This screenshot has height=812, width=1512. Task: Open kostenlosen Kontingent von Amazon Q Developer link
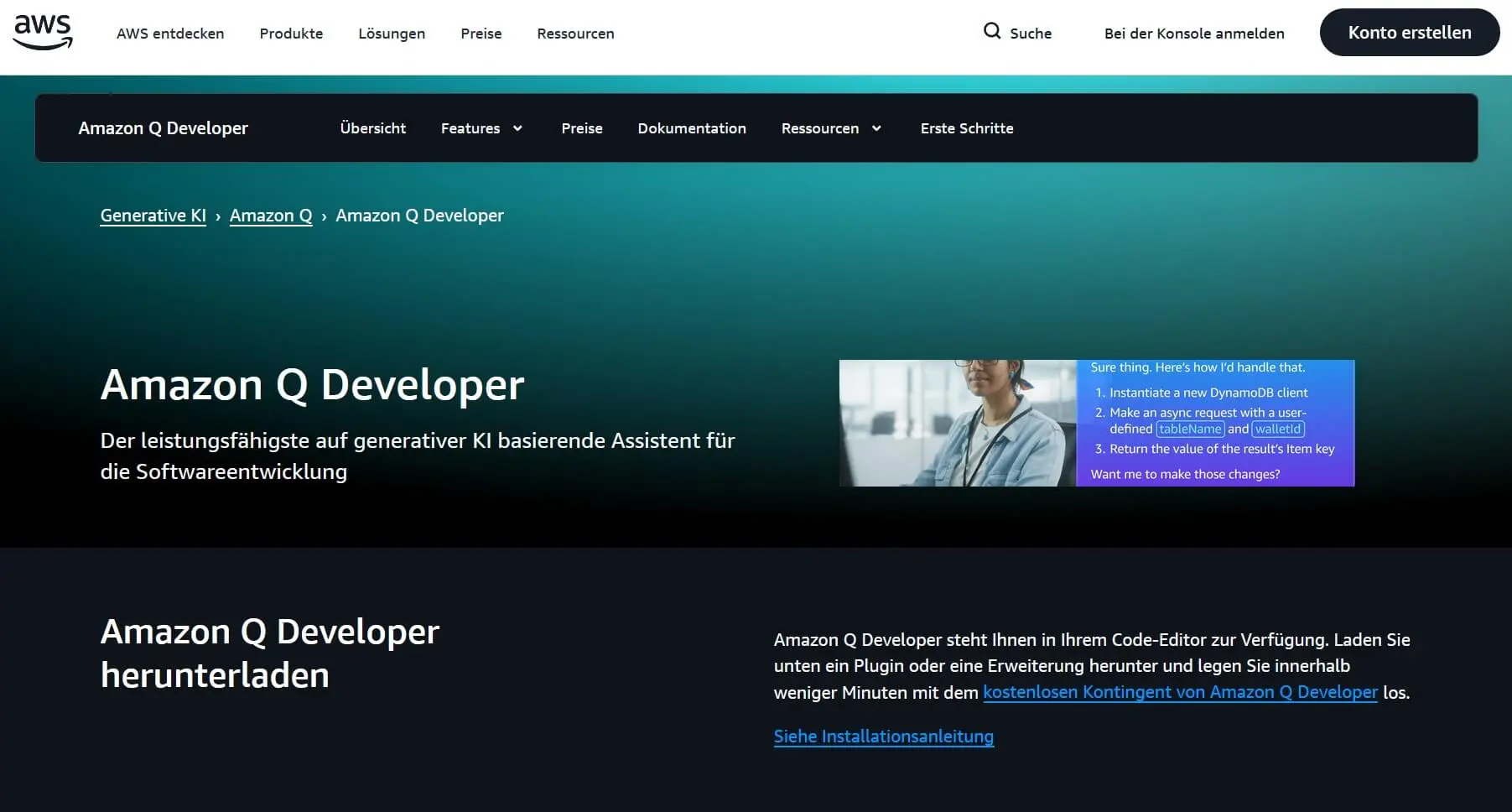click(x=1179, y=692)
